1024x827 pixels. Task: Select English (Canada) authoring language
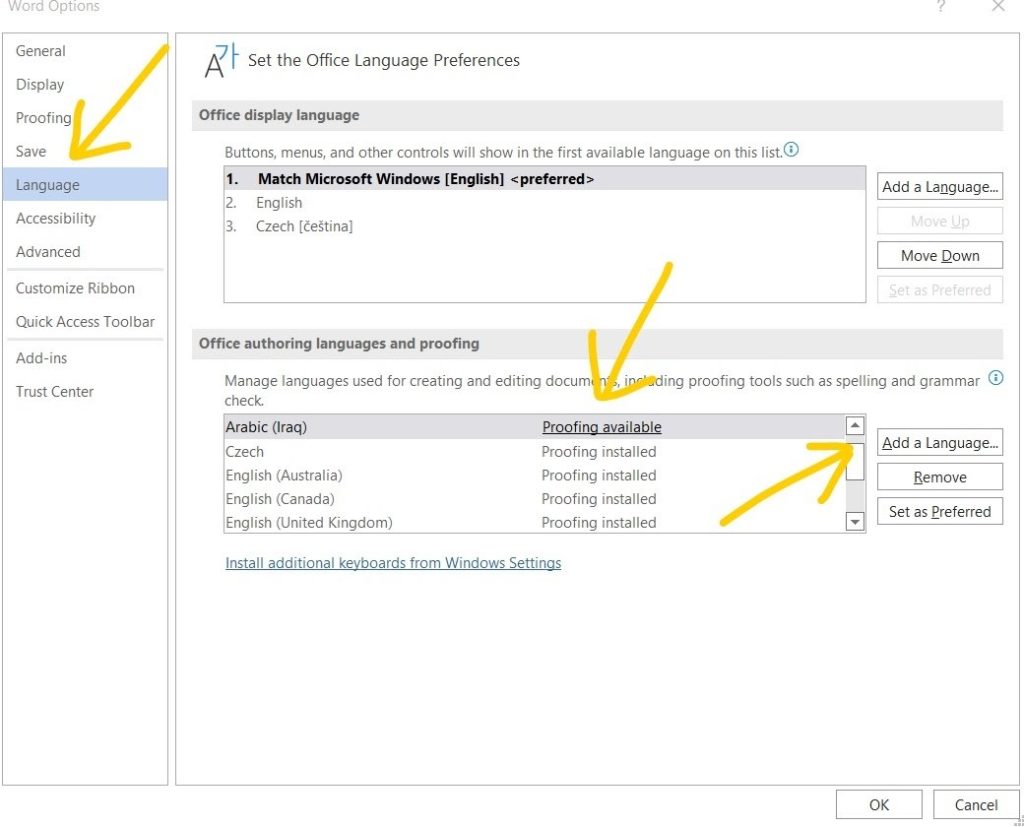tap(534, 498)
